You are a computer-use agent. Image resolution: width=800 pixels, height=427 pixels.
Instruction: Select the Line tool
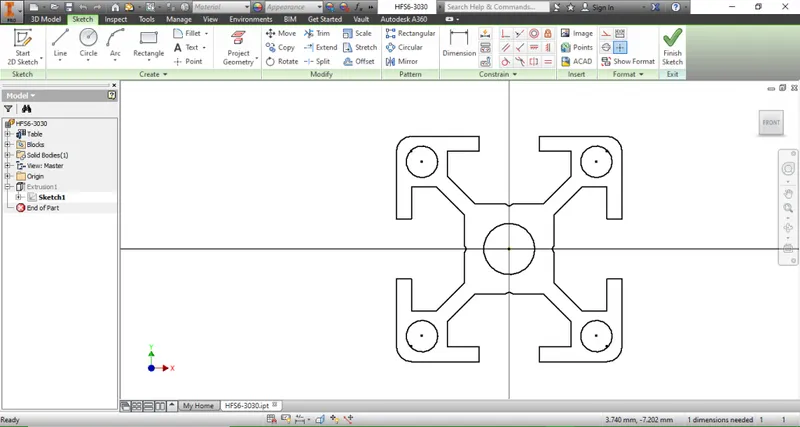(60, 44)
